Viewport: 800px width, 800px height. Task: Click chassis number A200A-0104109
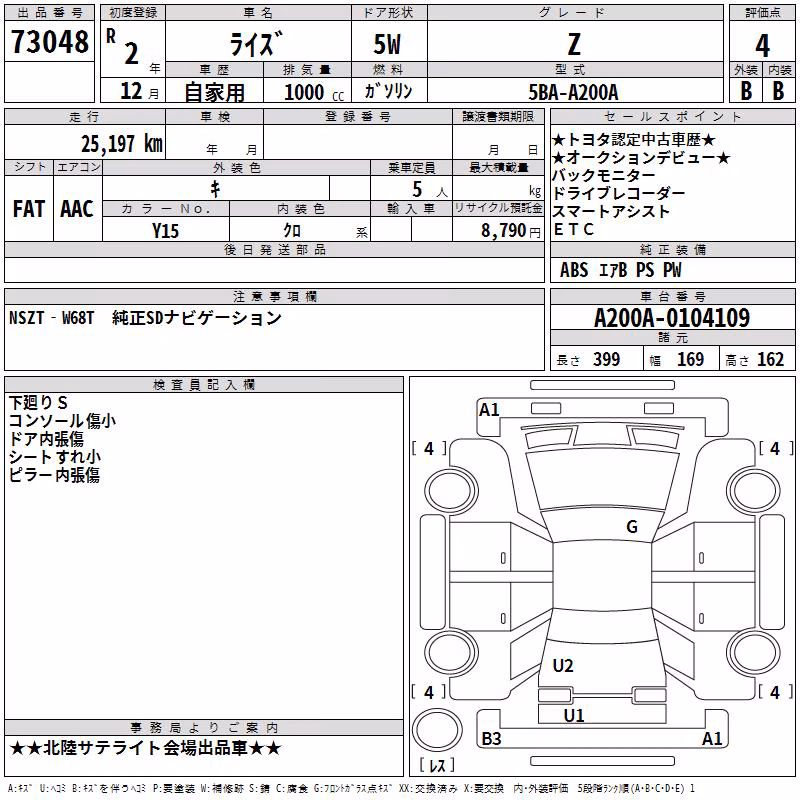click(672, 318)
